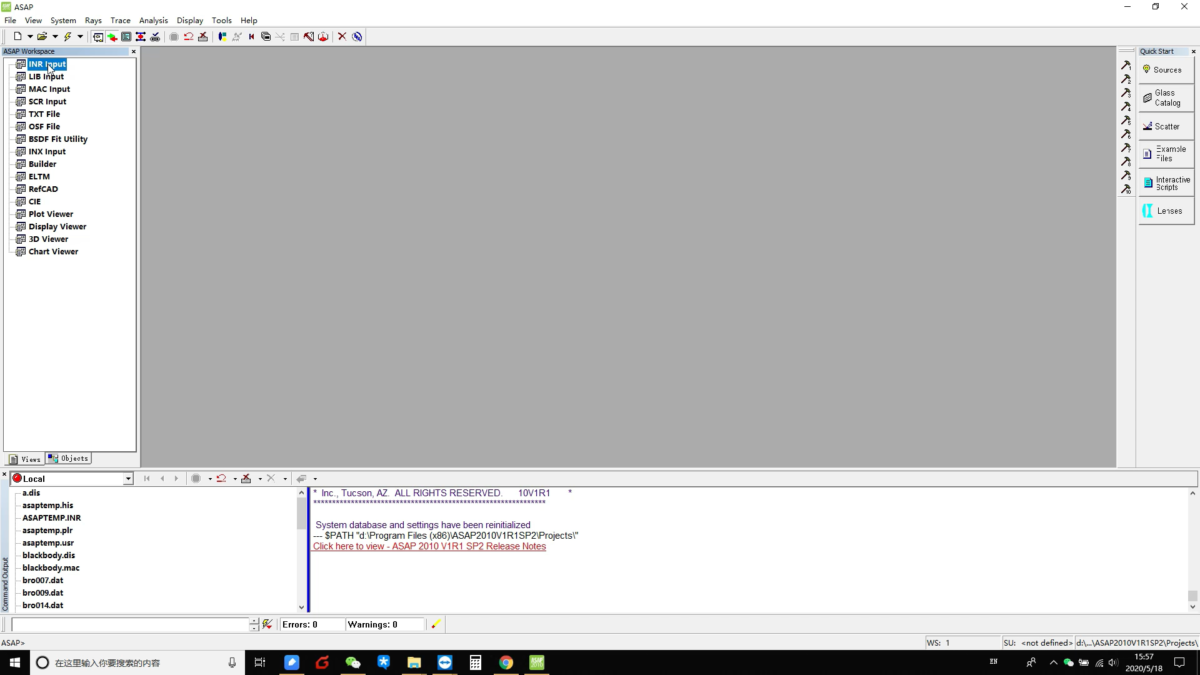The image size is (1200, 675).
Task: Click custom tool hammer 6
Action: pos(1125,134)
